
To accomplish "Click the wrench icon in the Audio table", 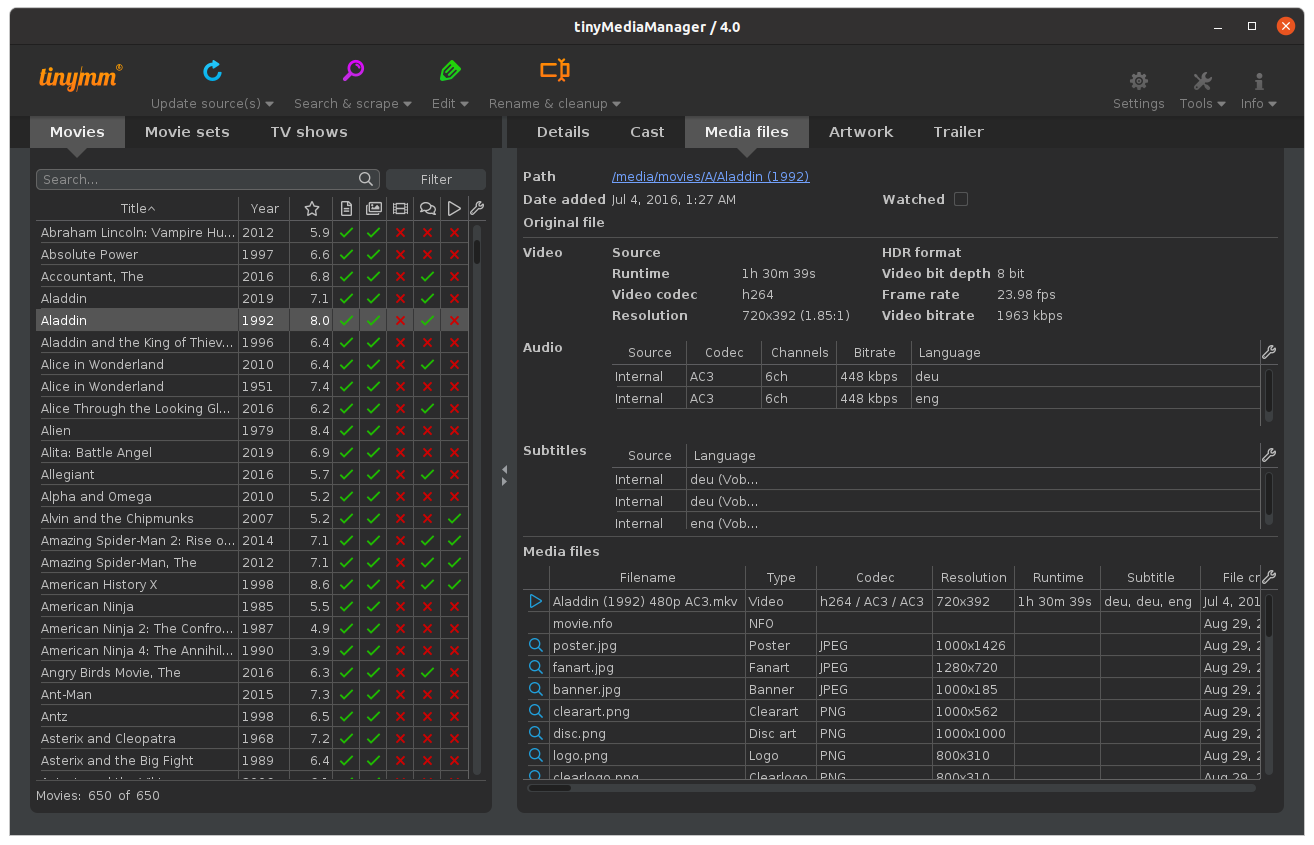I will 1268,352.
